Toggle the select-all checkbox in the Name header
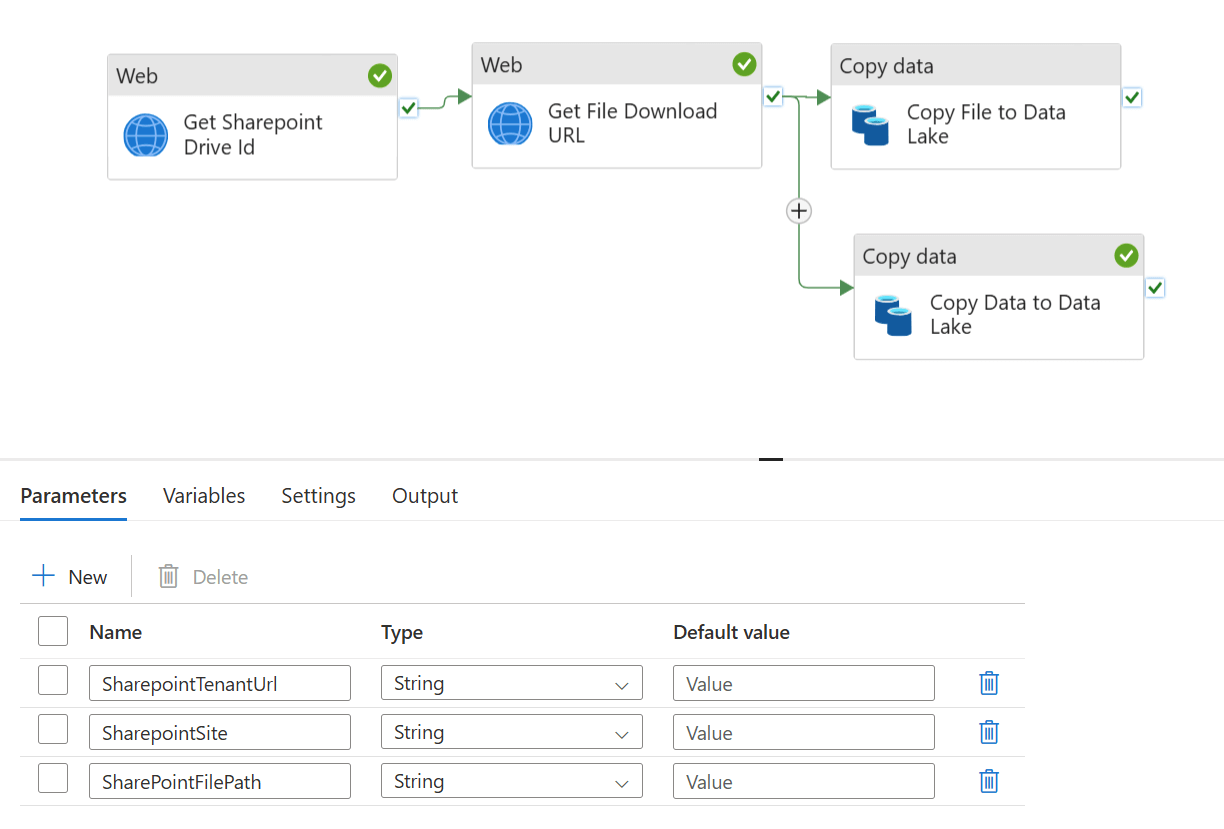Image resolution: width=1224 pixels, height=829 pixels. tap(53, 631)
